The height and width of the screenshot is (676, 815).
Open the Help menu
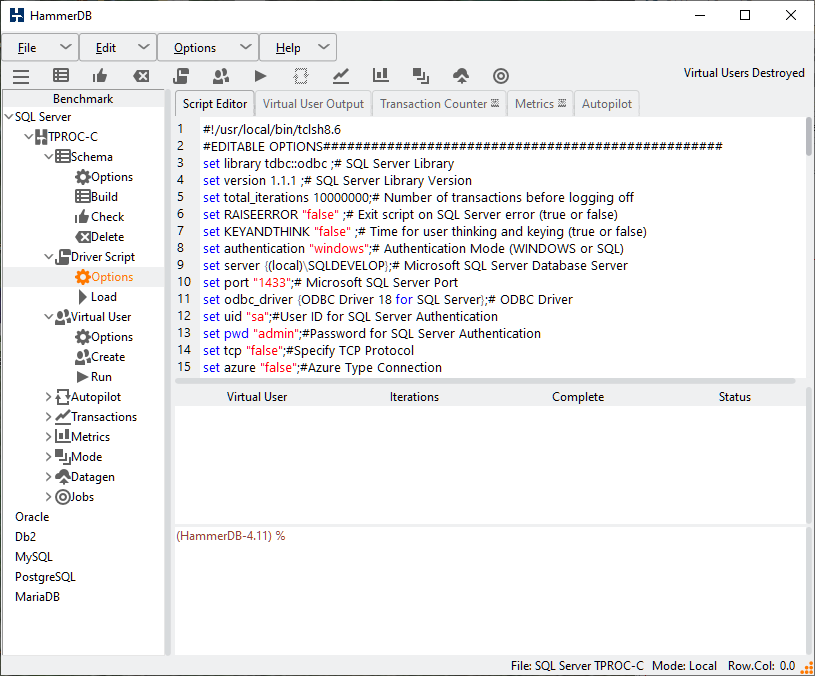[x=298, y=48]
